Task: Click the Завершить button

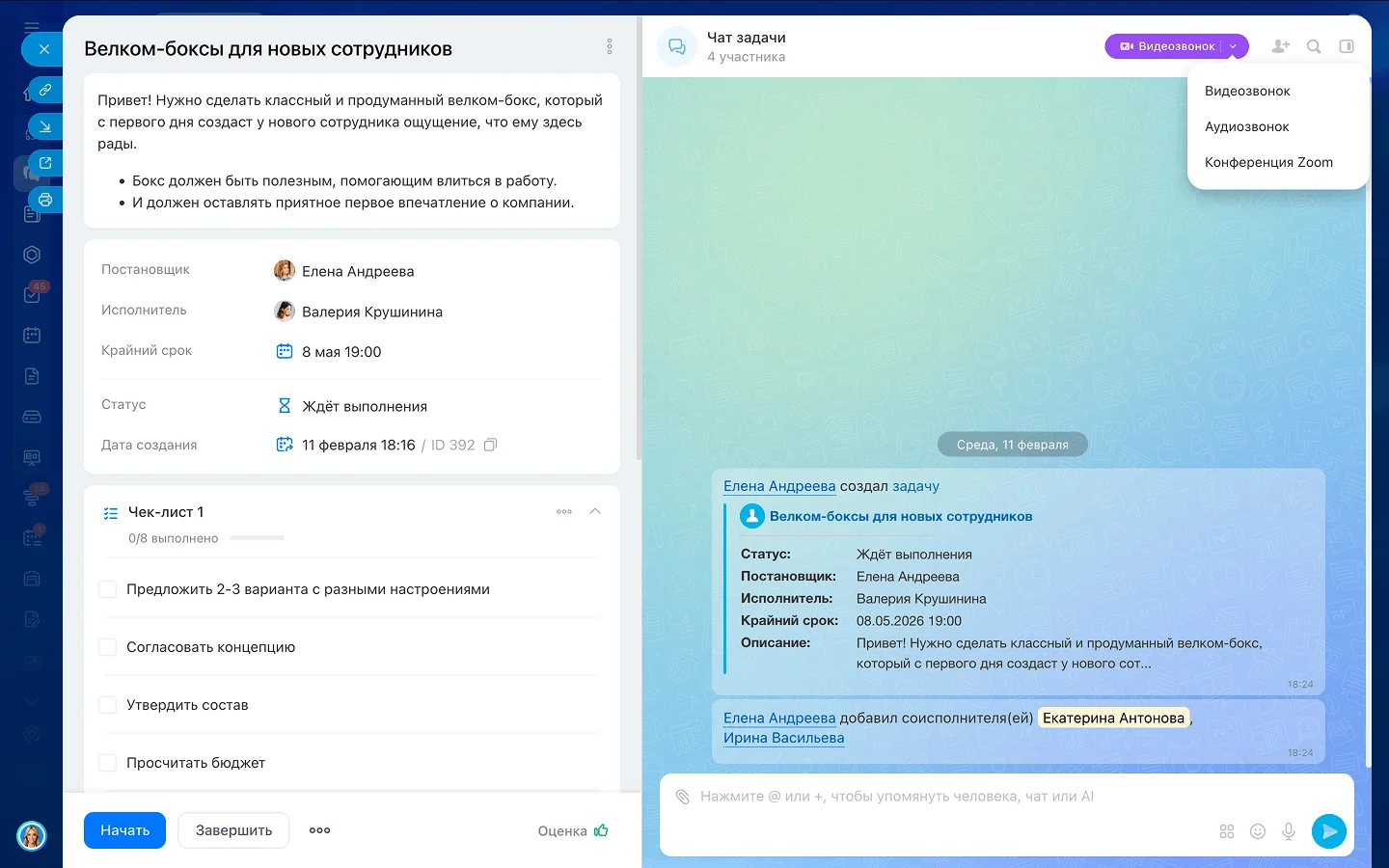Action: (233, 830)
